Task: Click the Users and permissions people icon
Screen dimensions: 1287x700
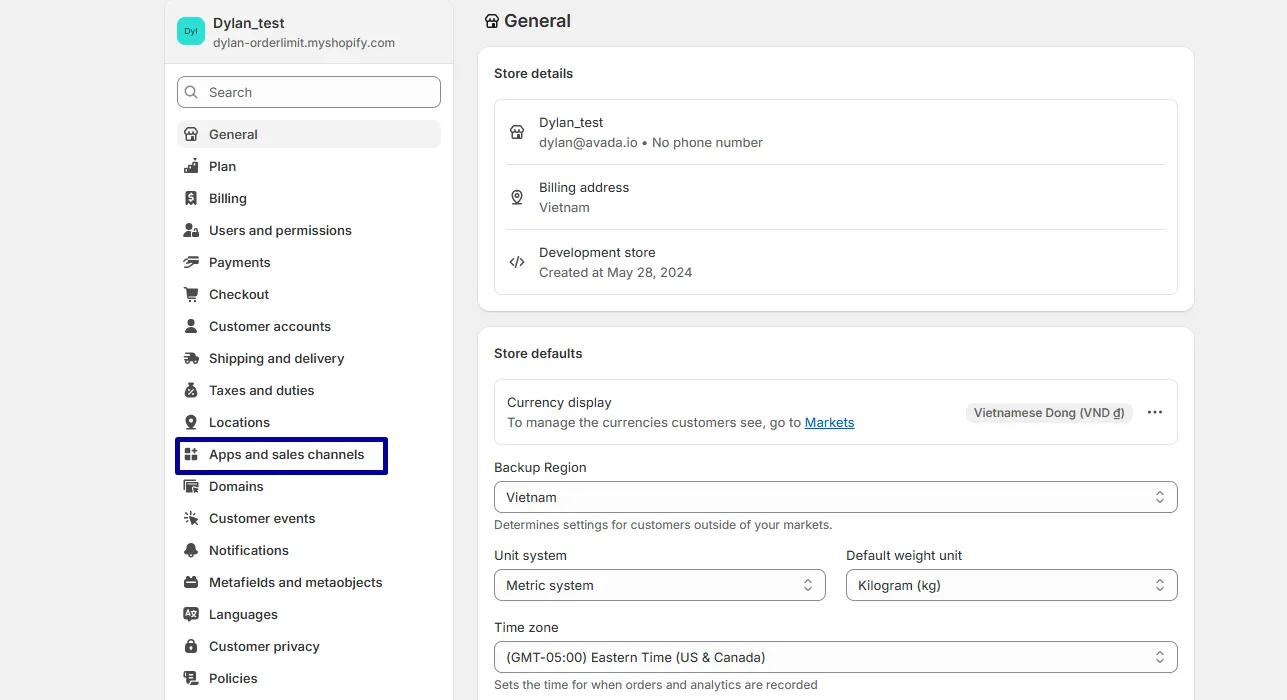Action: pyautogui.click(x=191, y=230)
